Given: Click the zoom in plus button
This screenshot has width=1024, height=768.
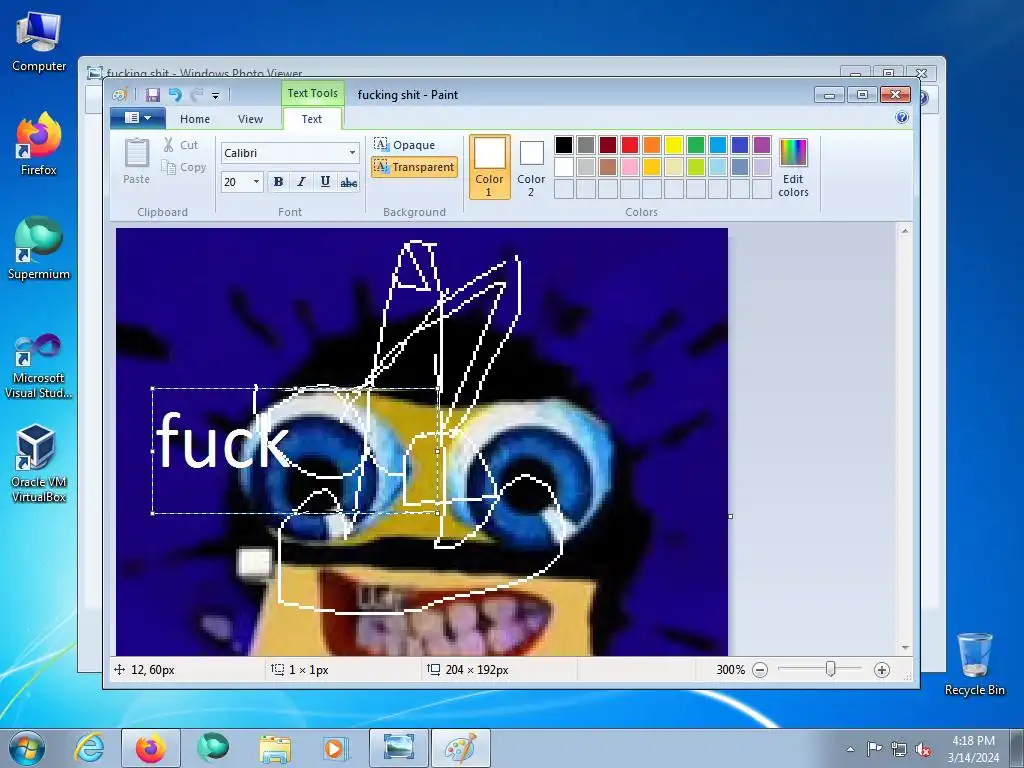Looking at the screenshot, I should pos(882,670).
